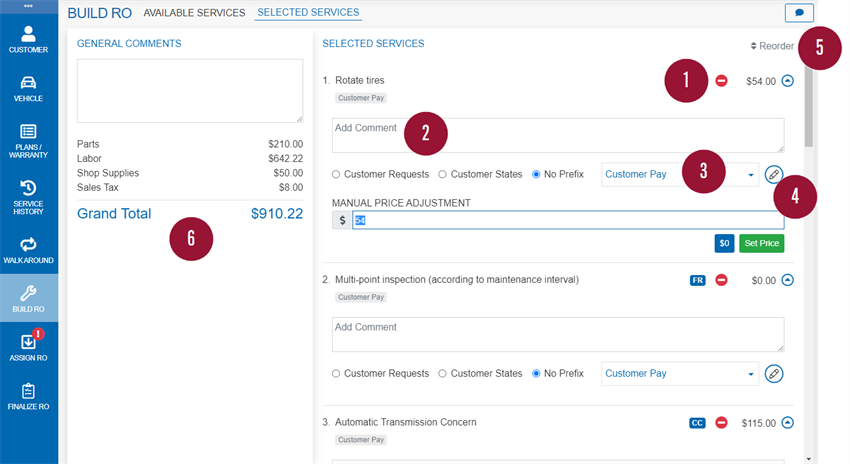The height and width of the screenshot is (464, 850).
Task: Click the Grand Total $910.22 amount
Action: pos(276,214)
